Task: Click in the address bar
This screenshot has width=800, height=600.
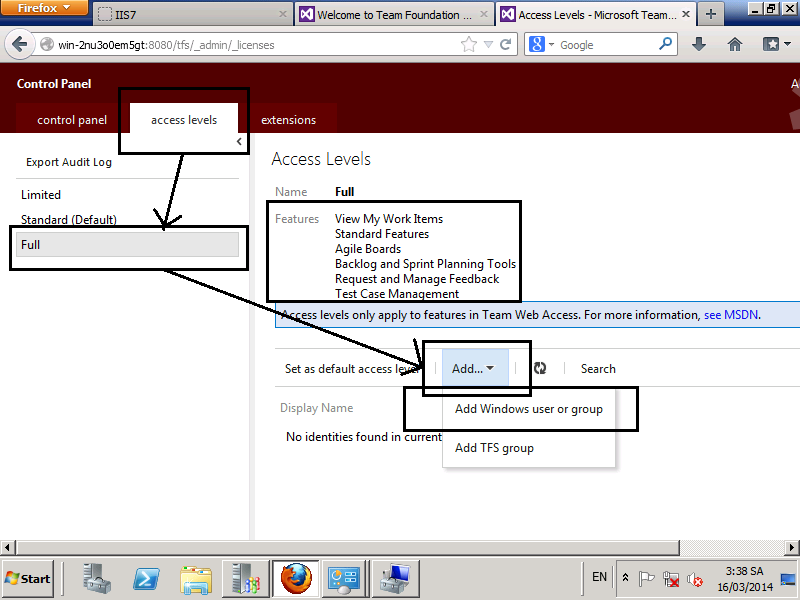Action: [x=255, y=45]
